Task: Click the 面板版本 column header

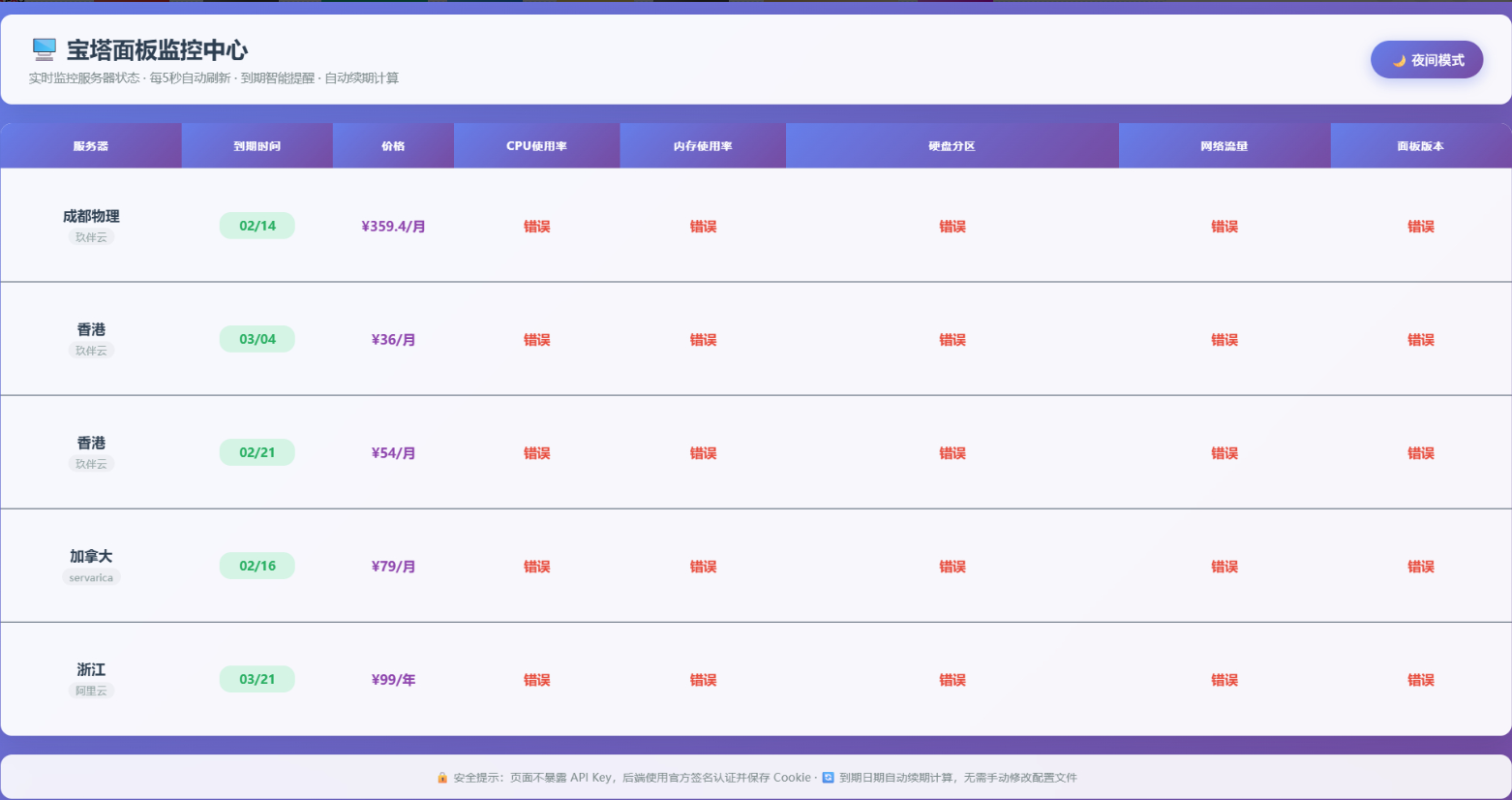Action: point(1421,146)
